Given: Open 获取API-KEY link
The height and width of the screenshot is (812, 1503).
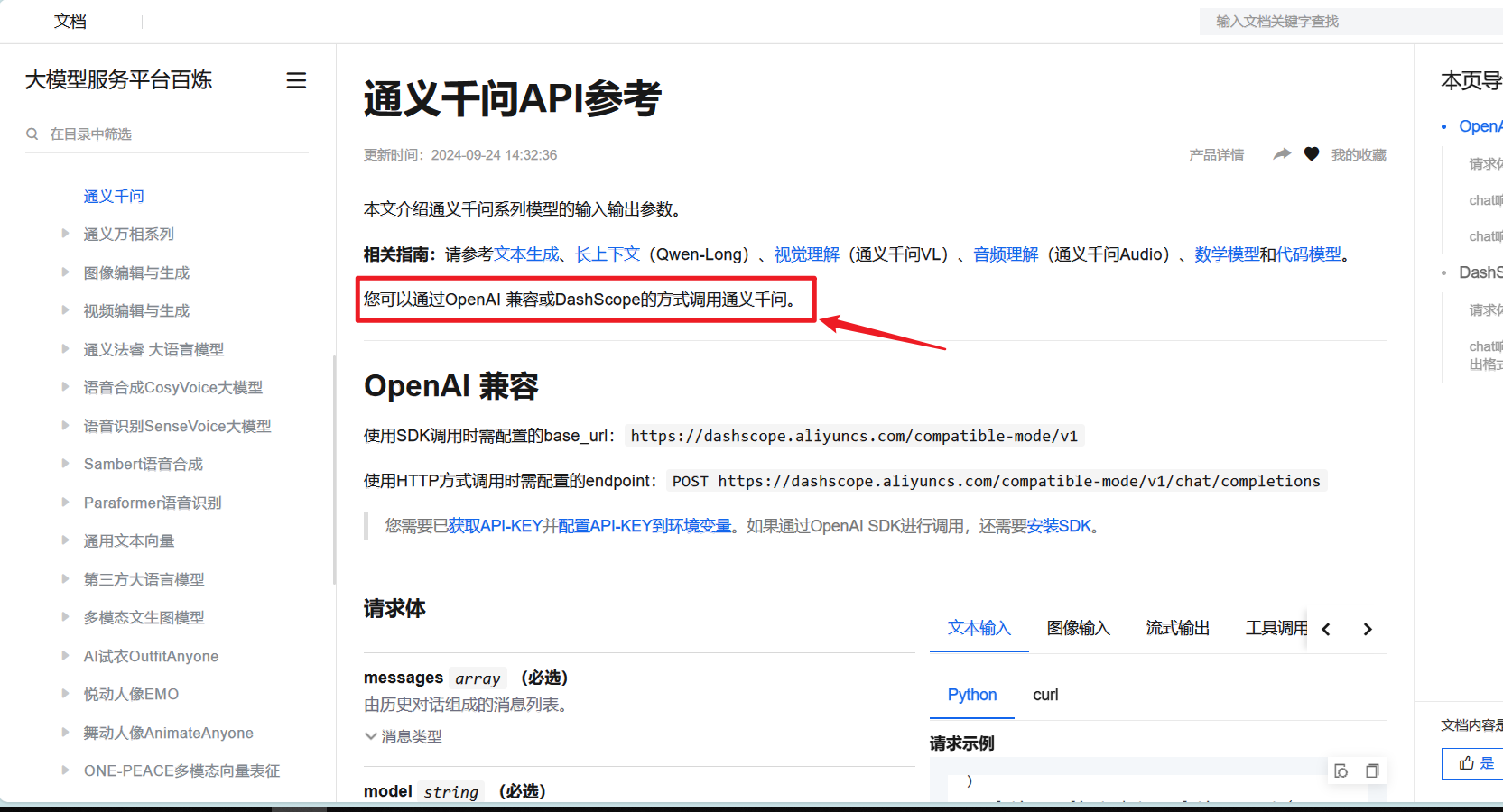Looking at the screenshot, I should point(495,526).
